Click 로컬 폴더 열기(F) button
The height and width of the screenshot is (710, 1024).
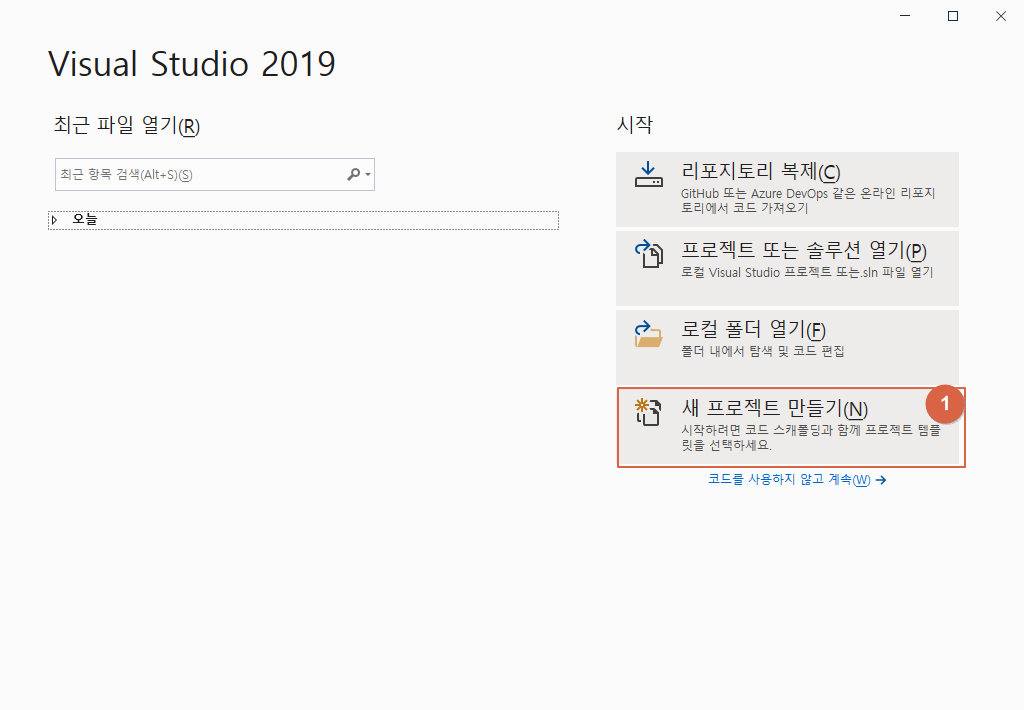coord(787,347)
